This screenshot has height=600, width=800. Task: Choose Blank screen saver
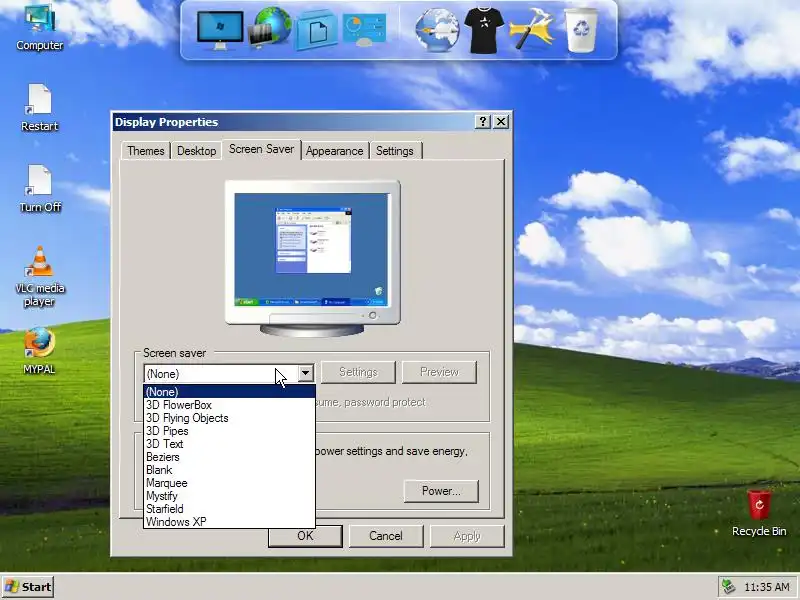tap(230, 470)
